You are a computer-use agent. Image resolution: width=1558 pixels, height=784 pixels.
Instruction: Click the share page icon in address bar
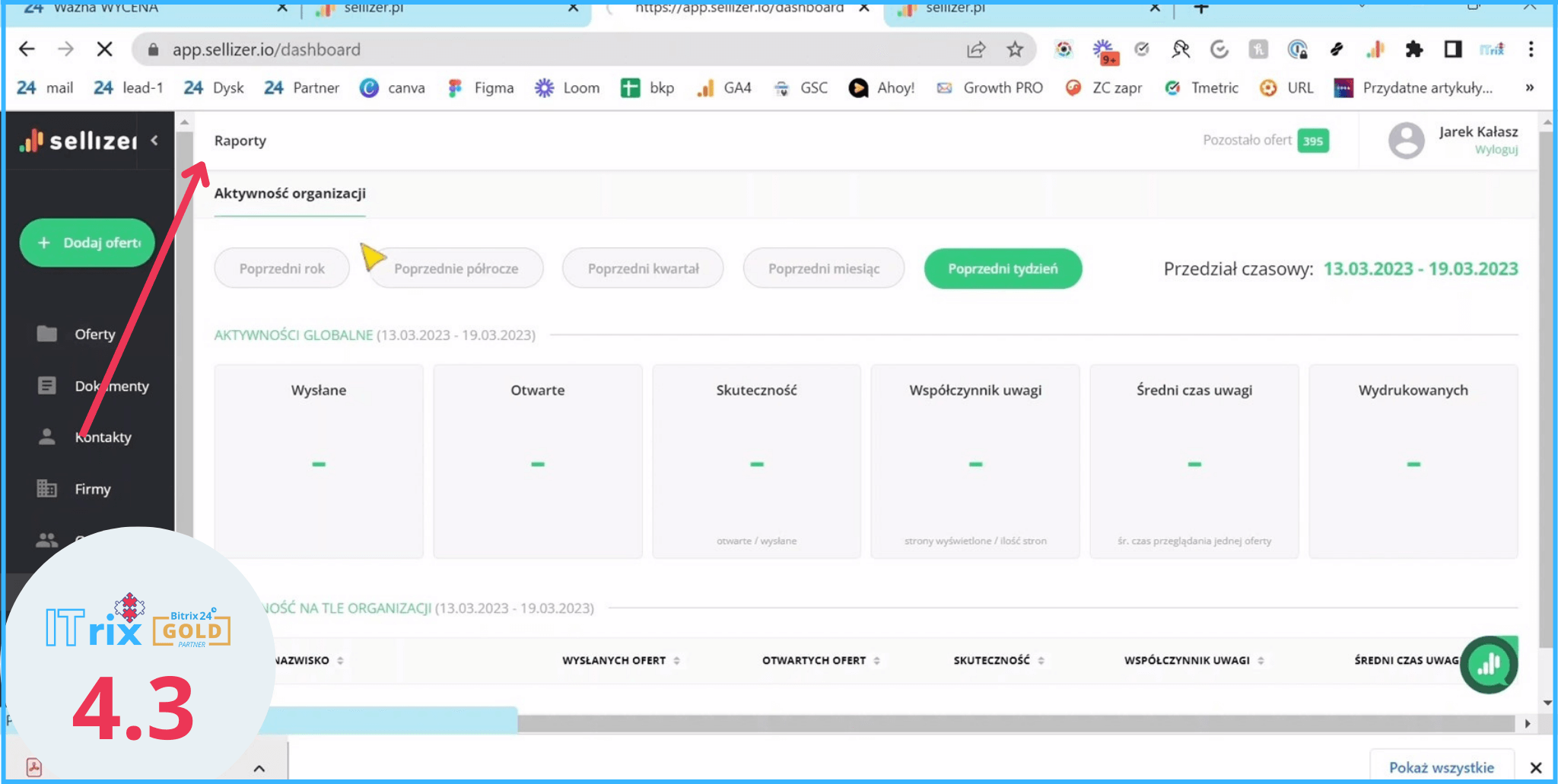(x=975, y=50)
